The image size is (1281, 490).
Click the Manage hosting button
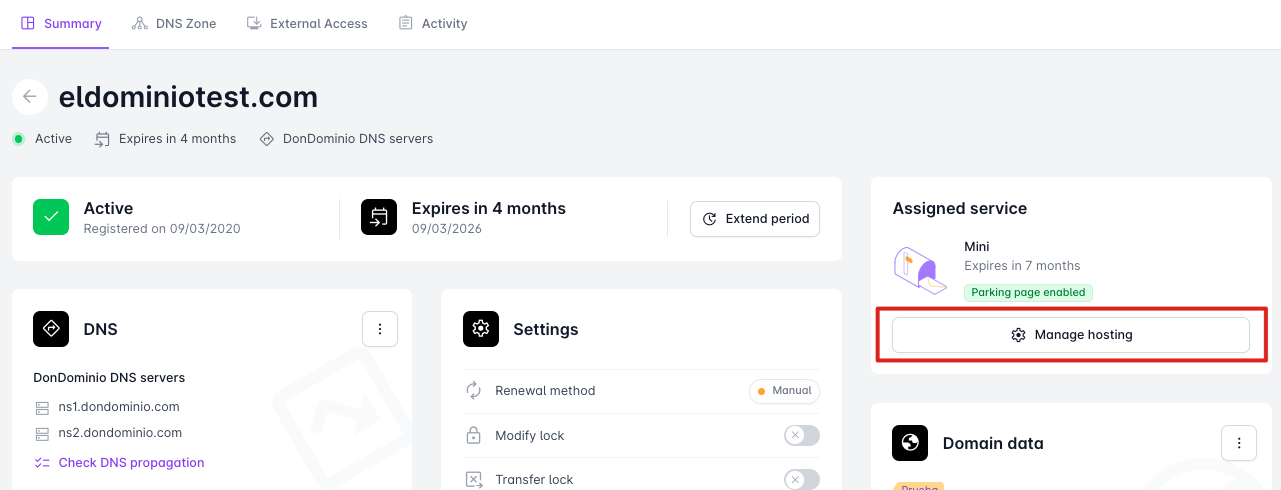pyautogui.click(x=1071, y=335)
